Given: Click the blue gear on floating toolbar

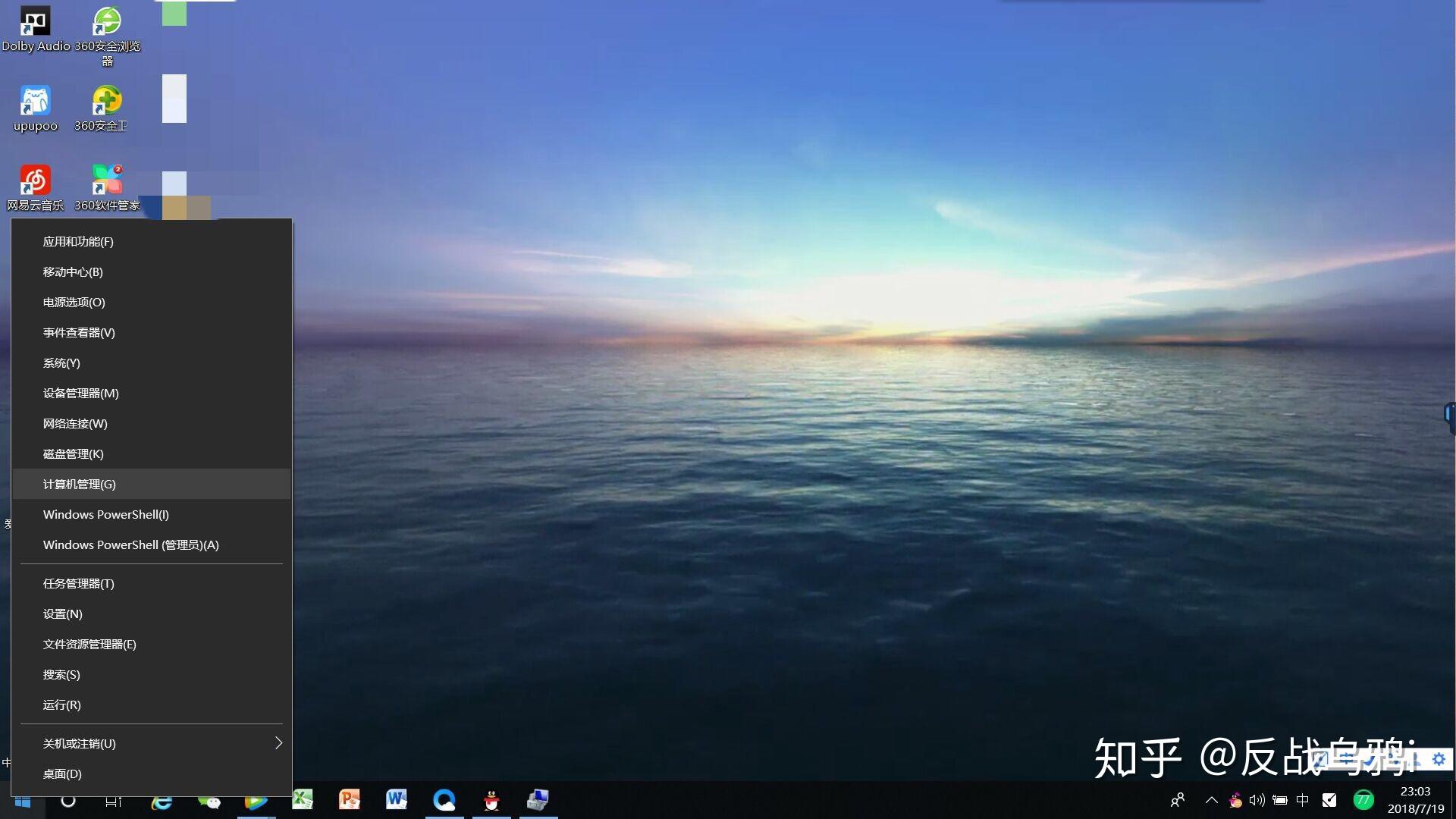Looking at the screenshot, I should pyautogui.click(x=1439, y=759).
